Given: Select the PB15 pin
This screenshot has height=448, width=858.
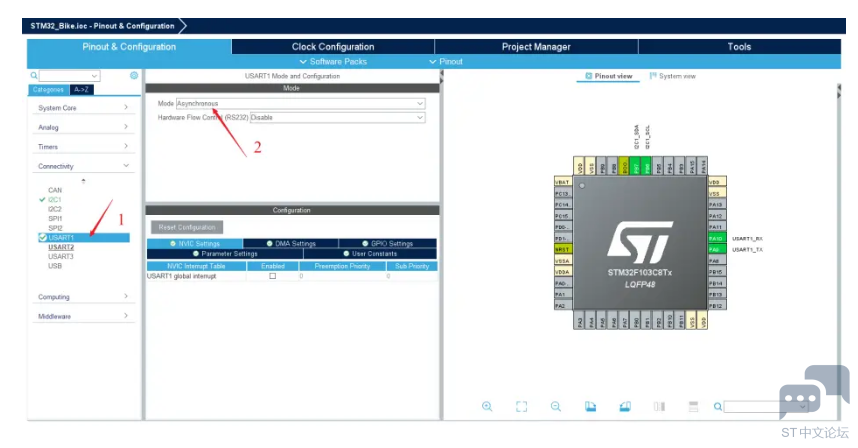Looking at the screenshot, I should coord(717,272).
